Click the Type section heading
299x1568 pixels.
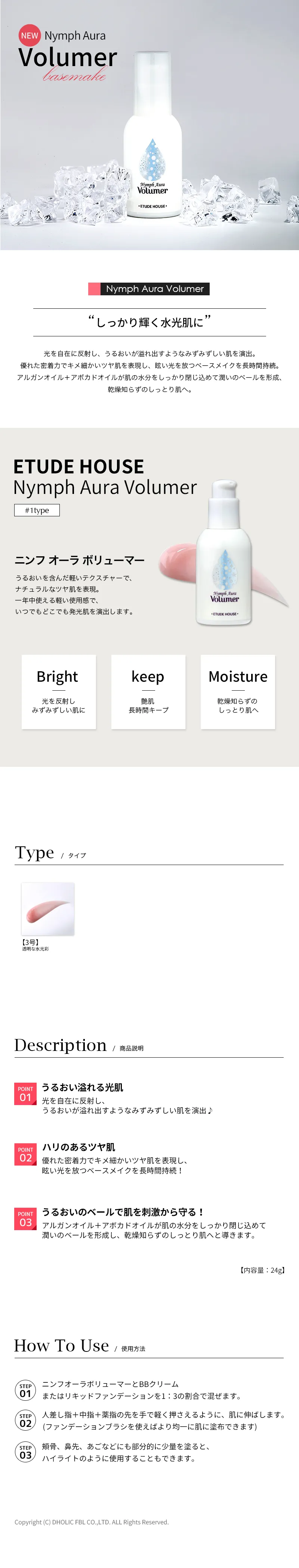point(35,852)
